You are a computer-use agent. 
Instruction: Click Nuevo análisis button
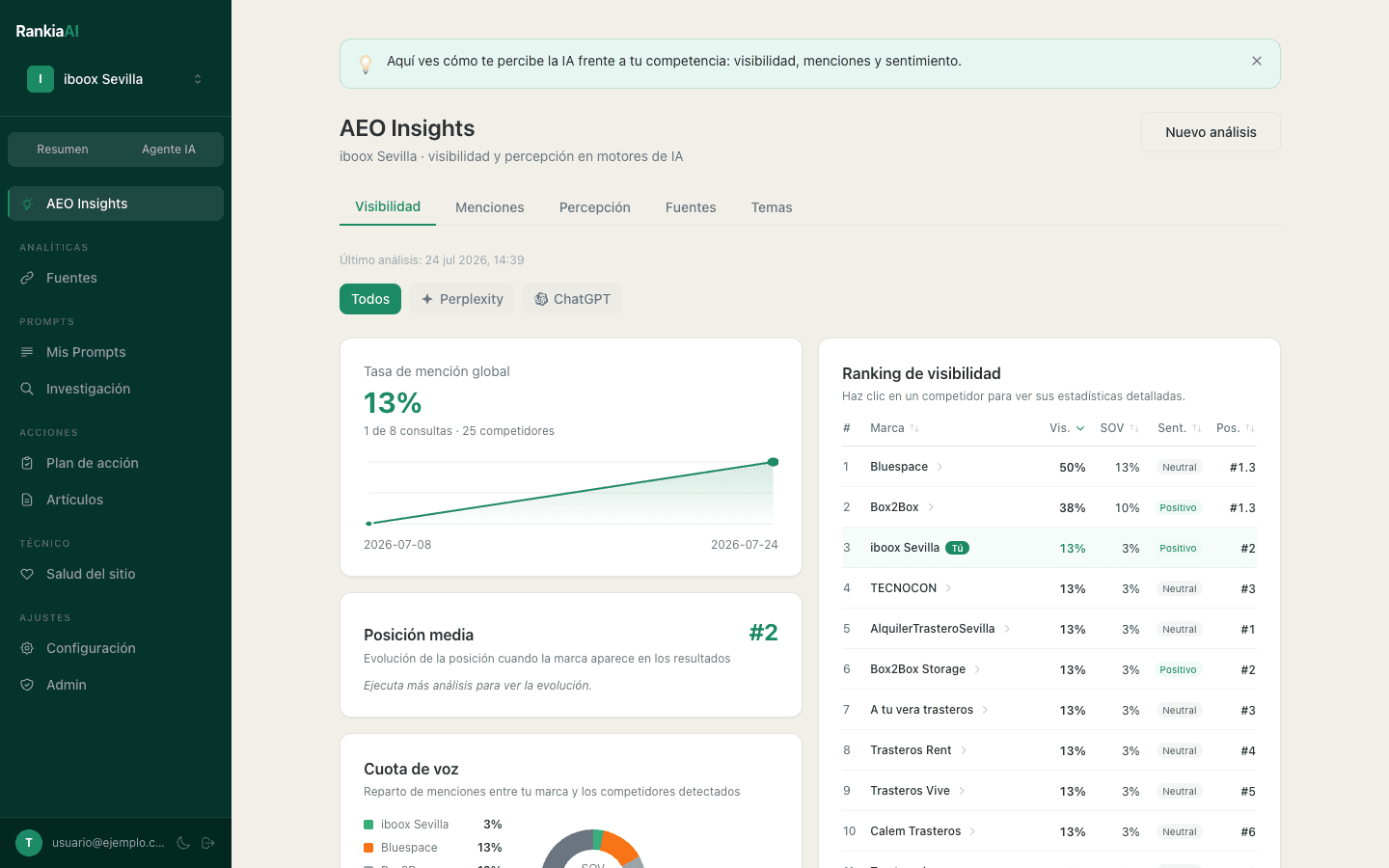click(1211, 132)
